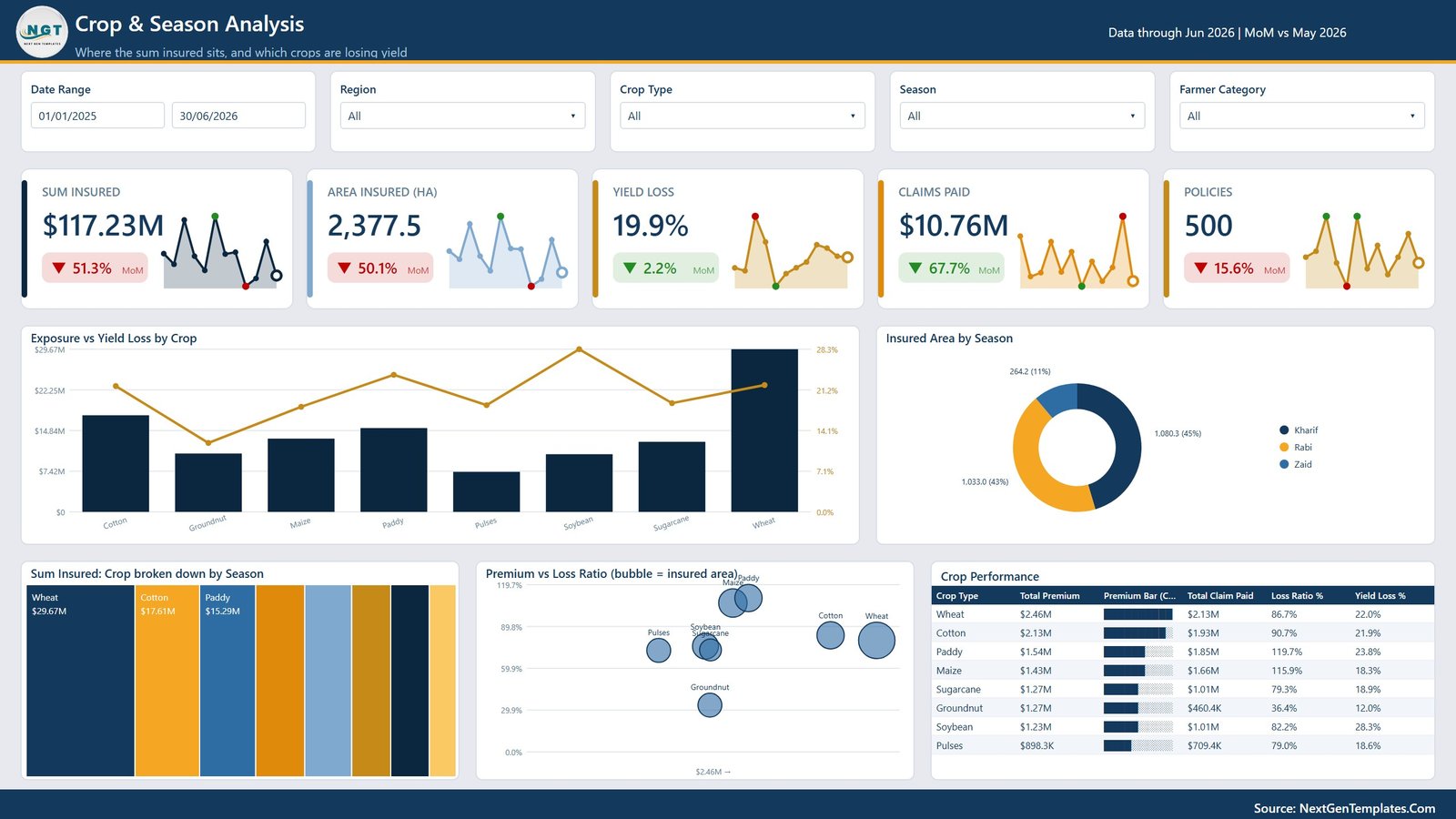Image resolution: width=1456 pixels, height=819 pixels.
Task: Click the Claims Paid value $10.76M
Action: (x=954, y=226)
